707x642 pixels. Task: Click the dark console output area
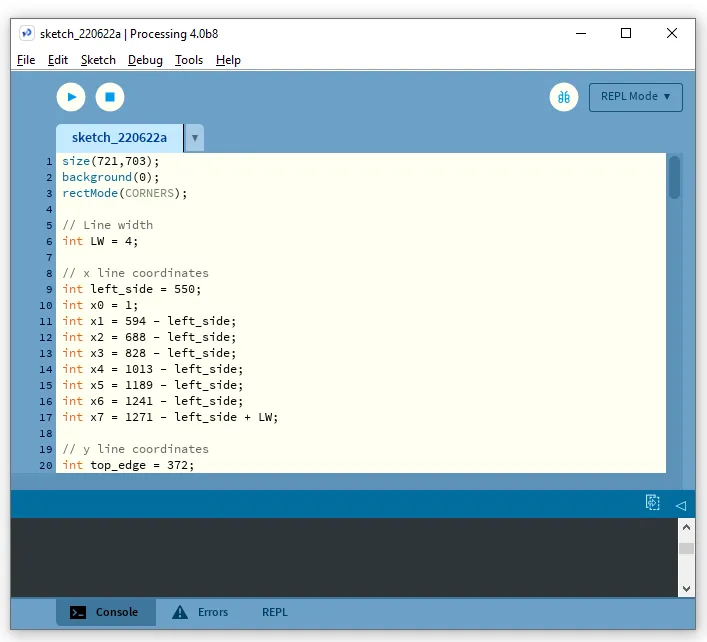point(344,557)
